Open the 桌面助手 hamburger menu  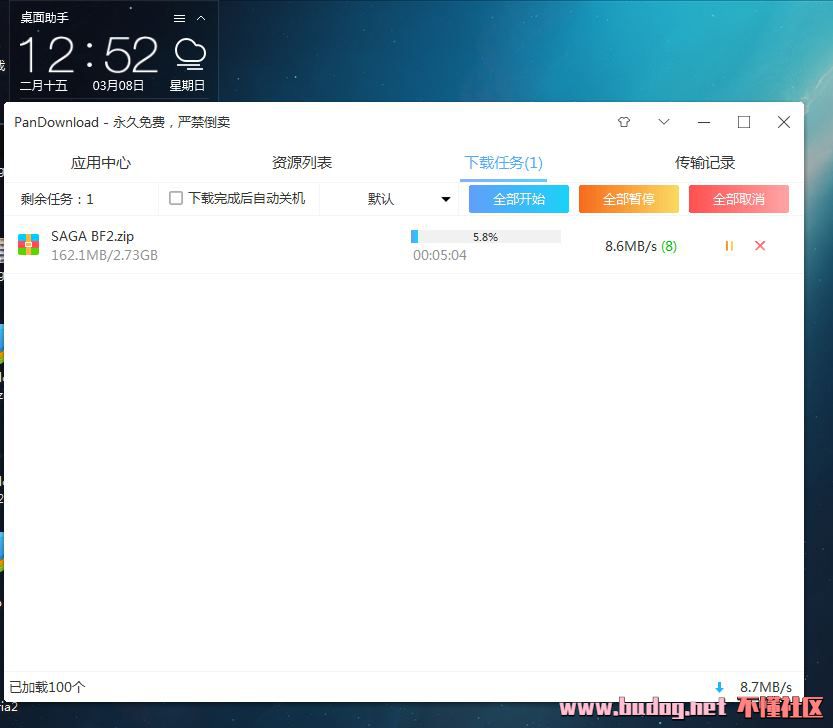[179, 18]
